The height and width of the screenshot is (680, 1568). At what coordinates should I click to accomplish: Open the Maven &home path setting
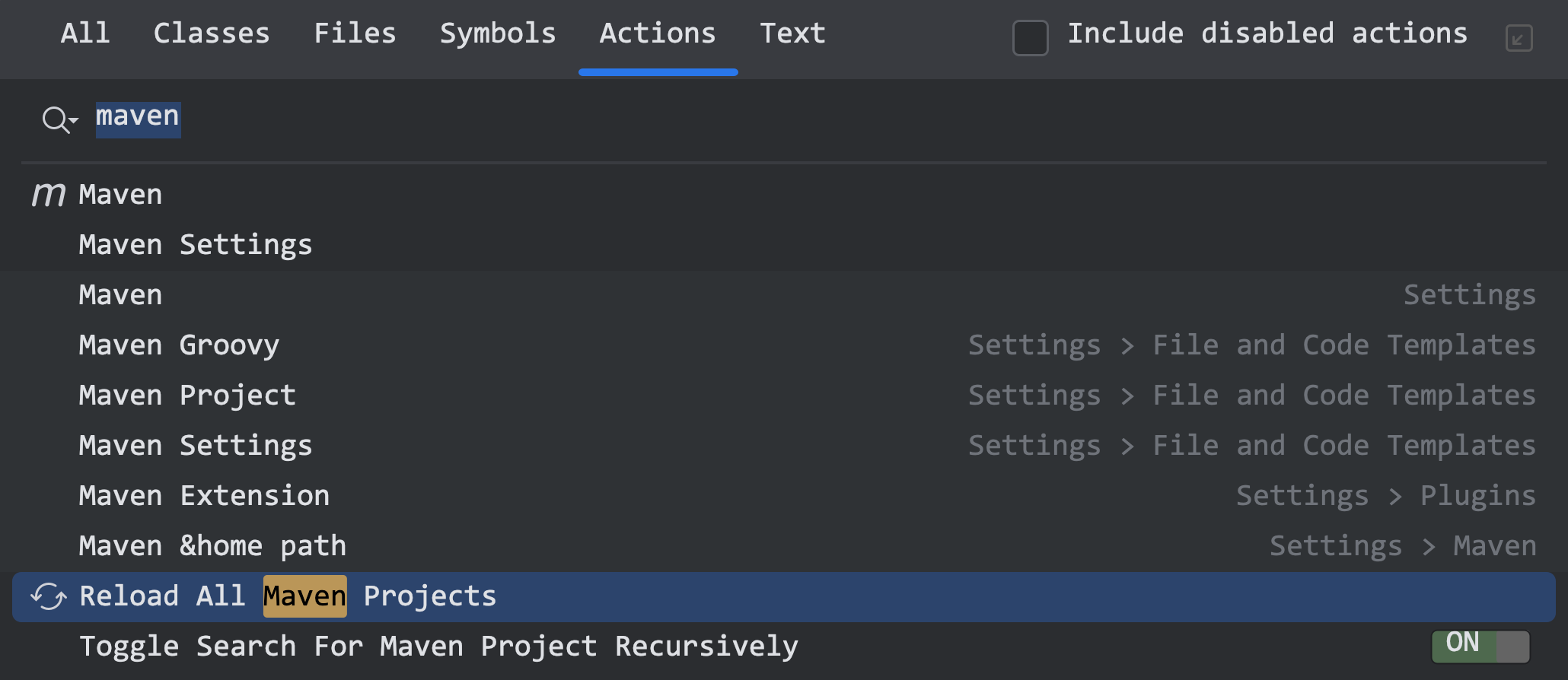tap(784, 546)
